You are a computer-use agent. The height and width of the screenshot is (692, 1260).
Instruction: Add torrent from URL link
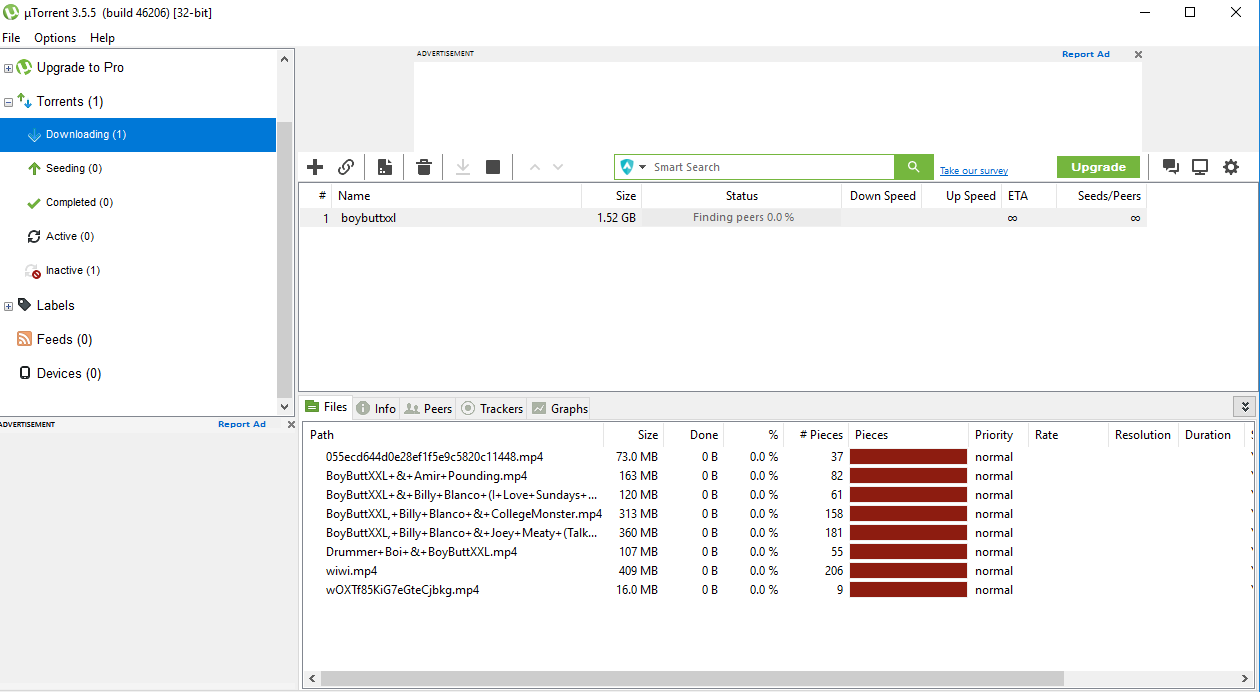coord(346,167)
